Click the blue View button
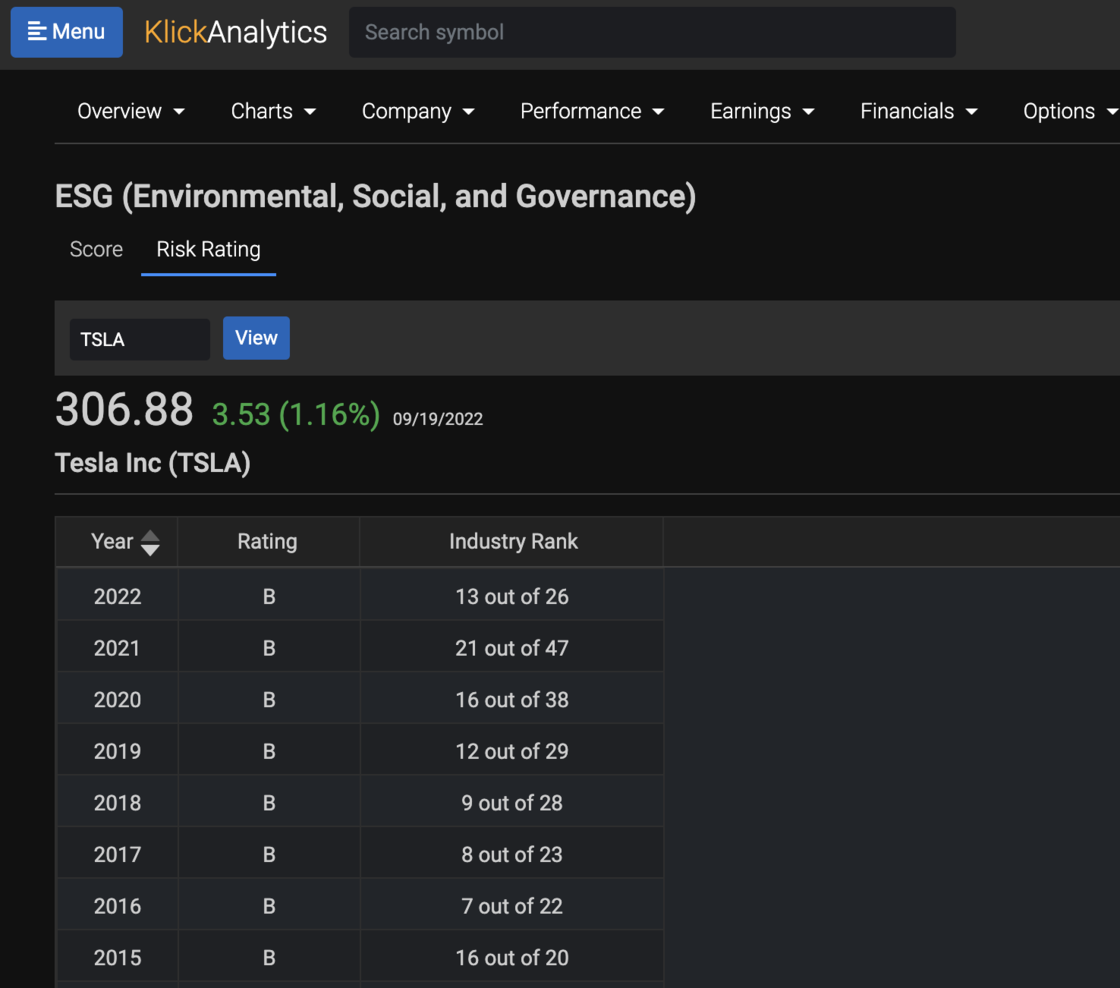Viewport: 1120px width, 988px height. pyautogui.click(x=256, y=338)
